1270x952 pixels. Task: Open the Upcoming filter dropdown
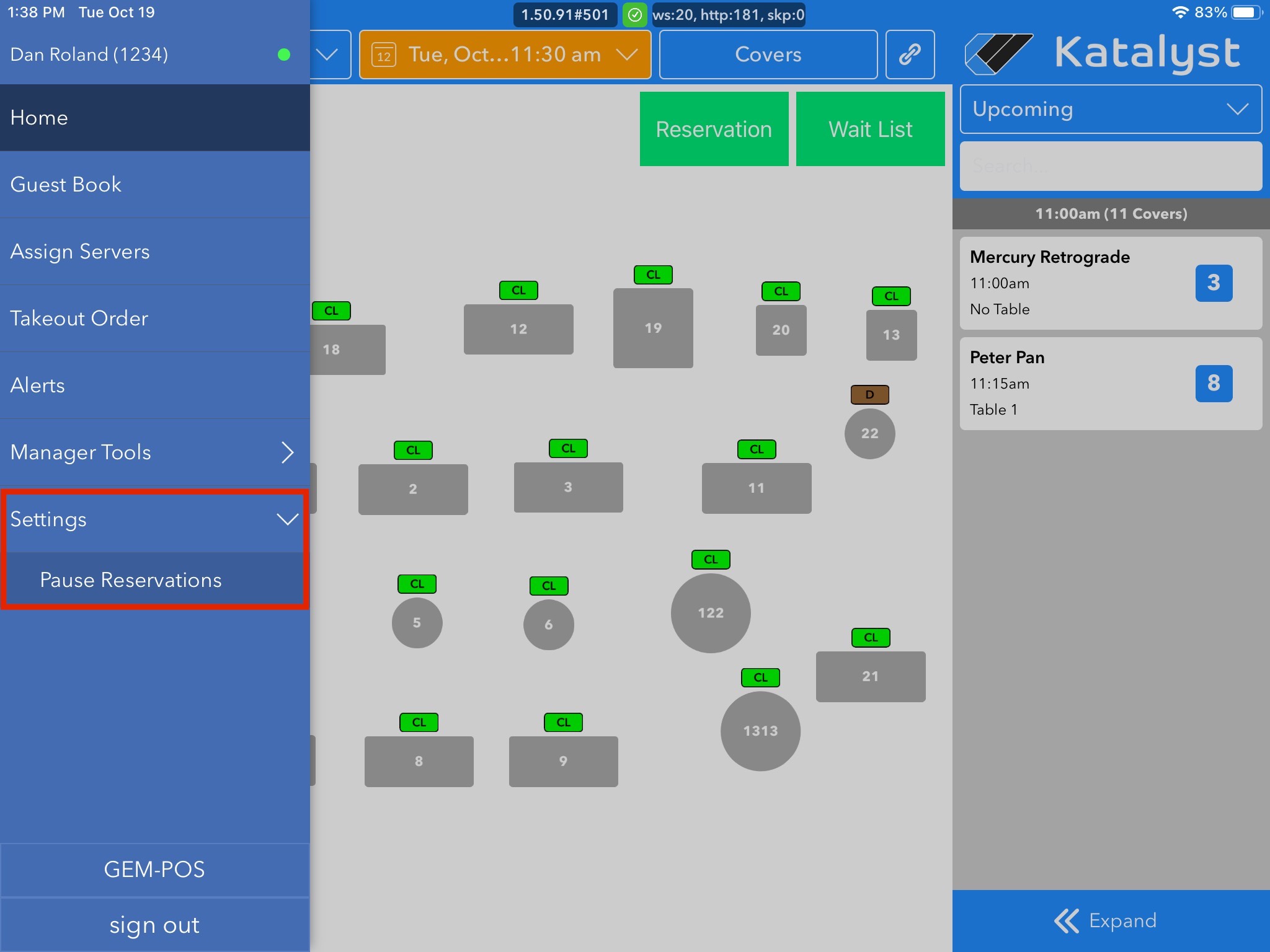(x=1110, y=109)
